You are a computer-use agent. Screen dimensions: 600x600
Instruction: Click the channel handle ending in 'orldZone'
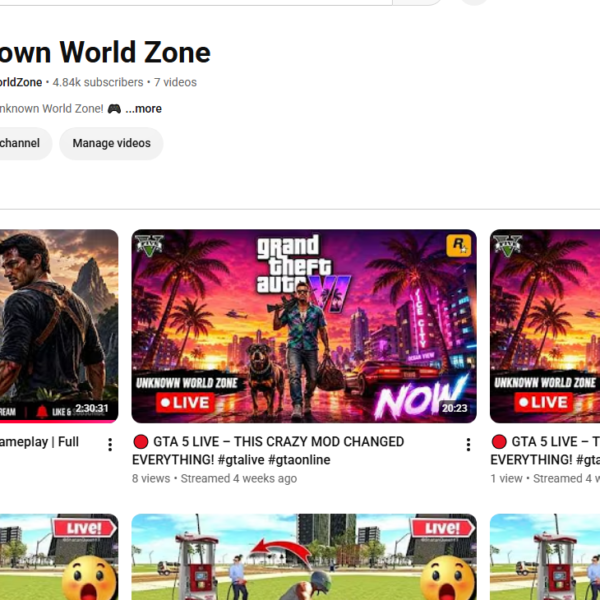[21, 82]
